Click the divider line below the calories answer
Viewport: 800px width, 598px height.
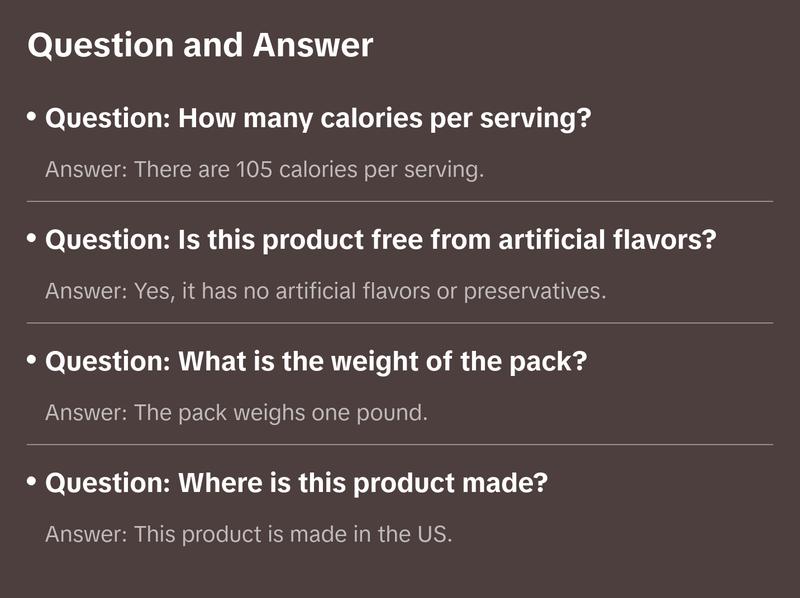[400, 201]
